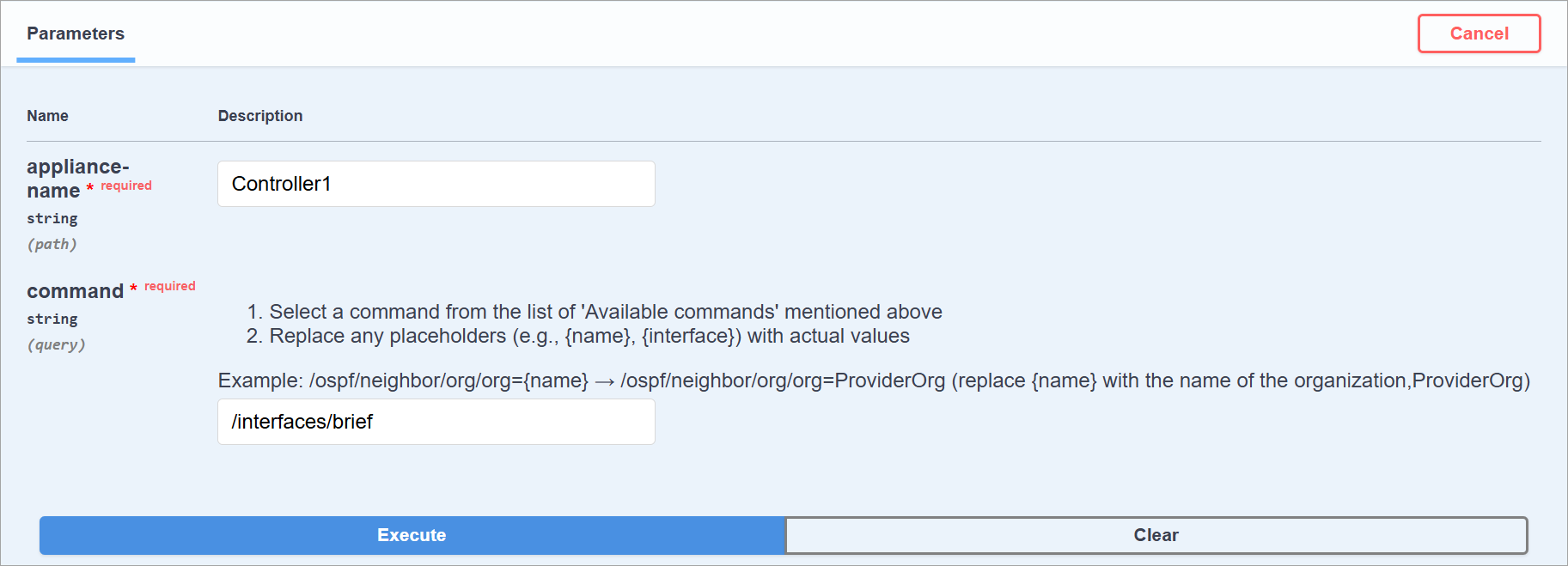Viewport: 1568px width, 566px height.
Task: Click the (path) location label
Action: [x=52, y=244]
